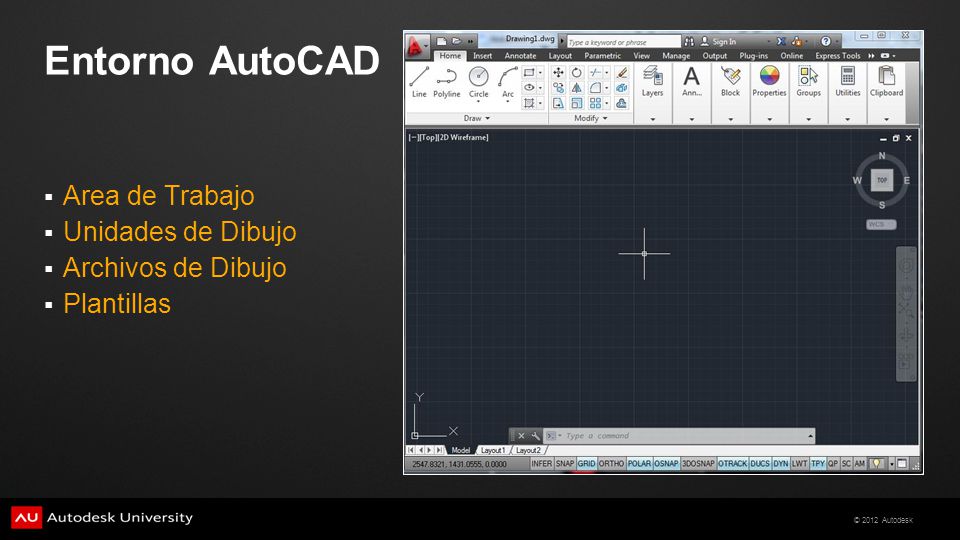This screenshot has width=960, height=540.
Task: Switch to the Layout1 tab
Action: (x=493, y=450)
